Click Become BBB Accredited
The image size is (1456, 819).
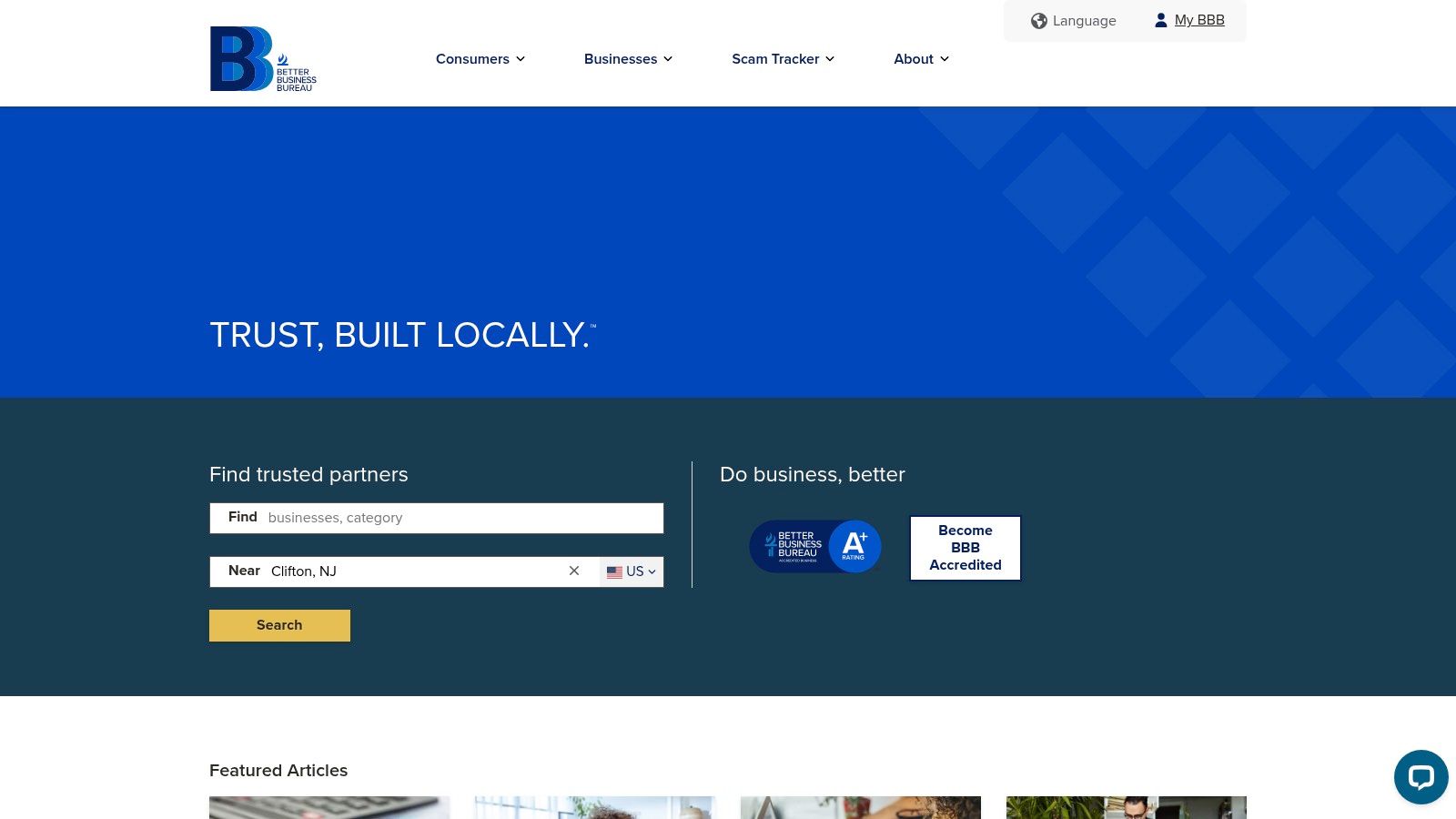[x=965, y=547]
